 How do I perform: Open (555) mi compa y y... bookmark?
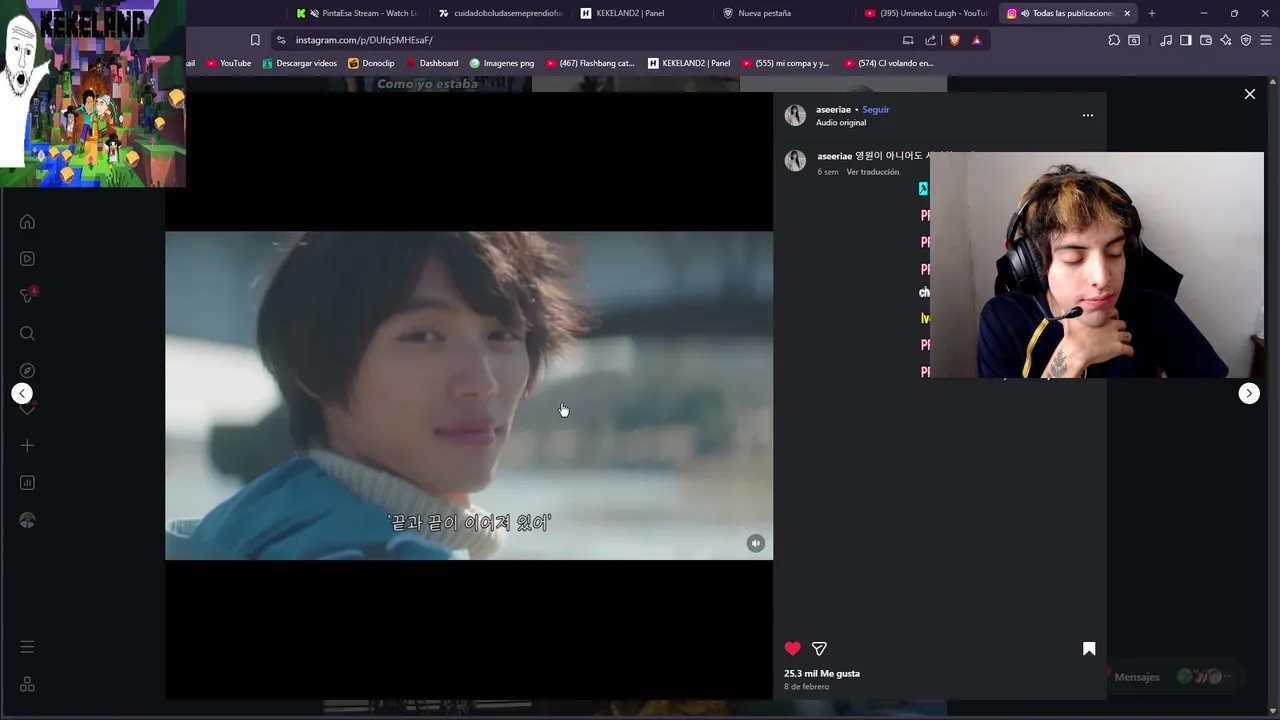[x=785, y=63]
